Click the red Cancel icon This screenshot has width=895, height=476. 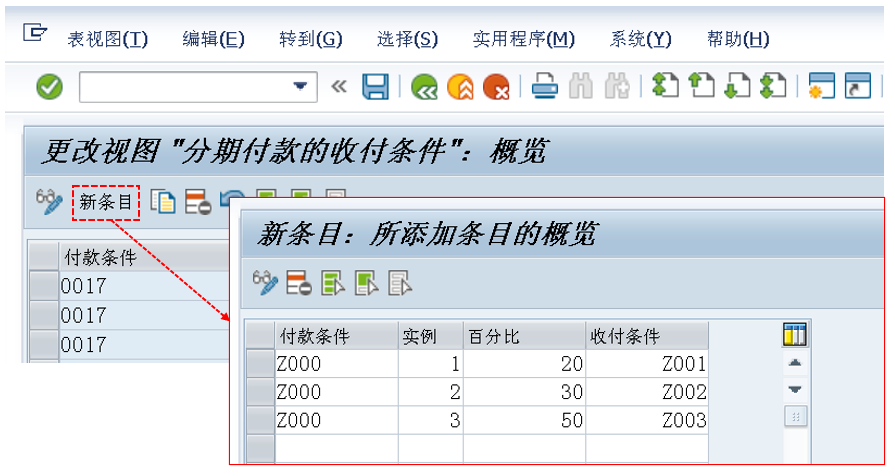pyautogui.click(x=496, y=87)
